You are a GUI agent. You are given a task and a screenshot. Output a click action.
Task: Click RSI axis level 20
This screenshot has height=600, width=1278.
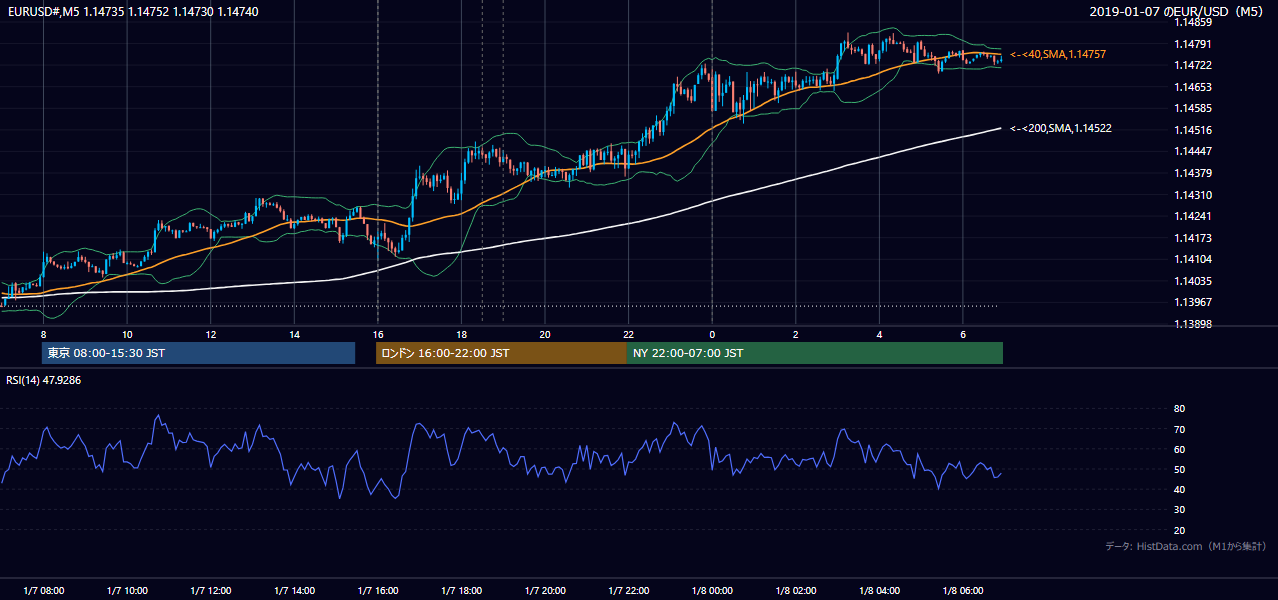pos(1180,530)
